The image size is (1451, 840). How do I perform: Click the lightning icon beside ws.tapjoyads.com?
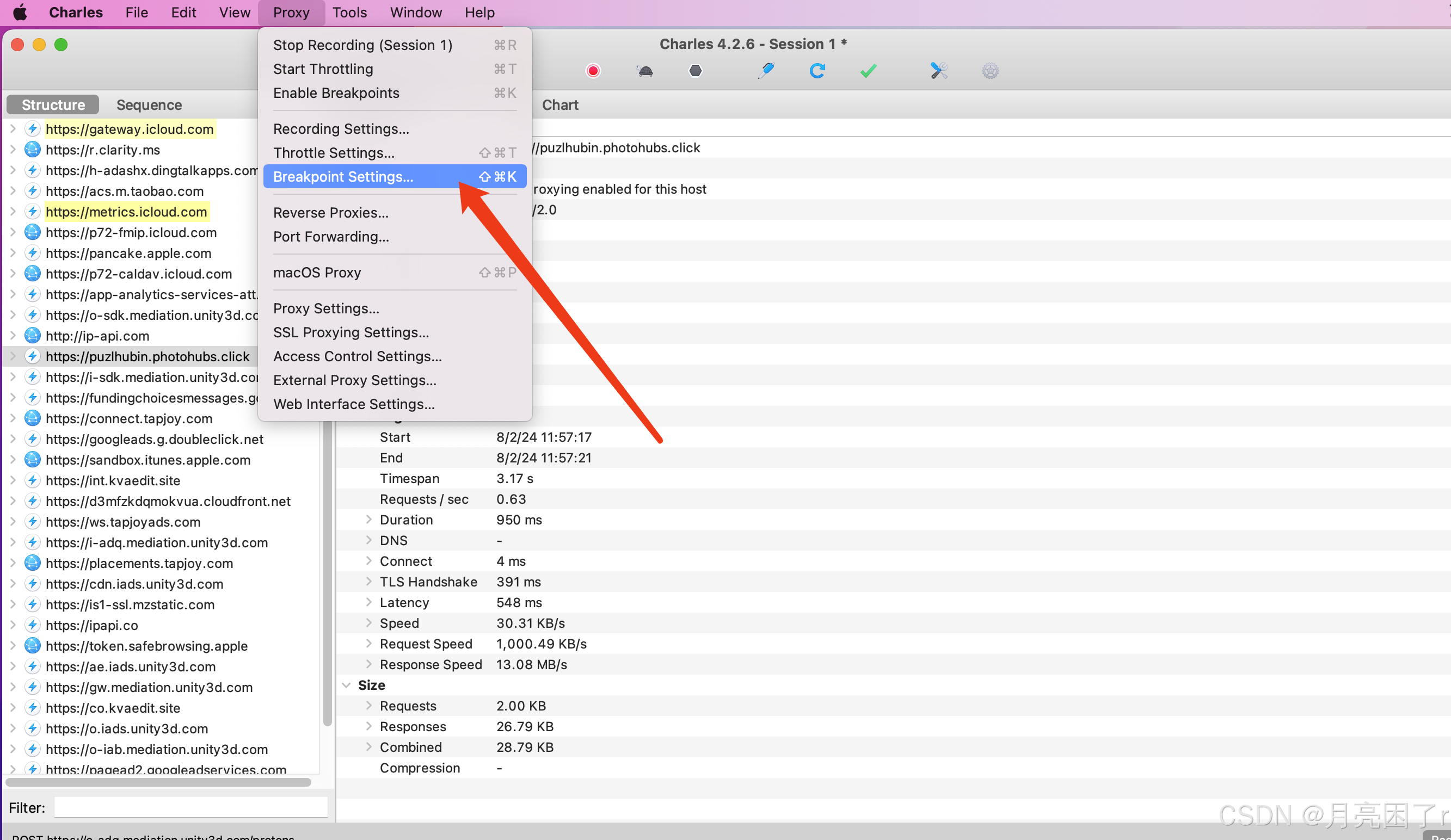pyautogui.click(x=33, y=522)
